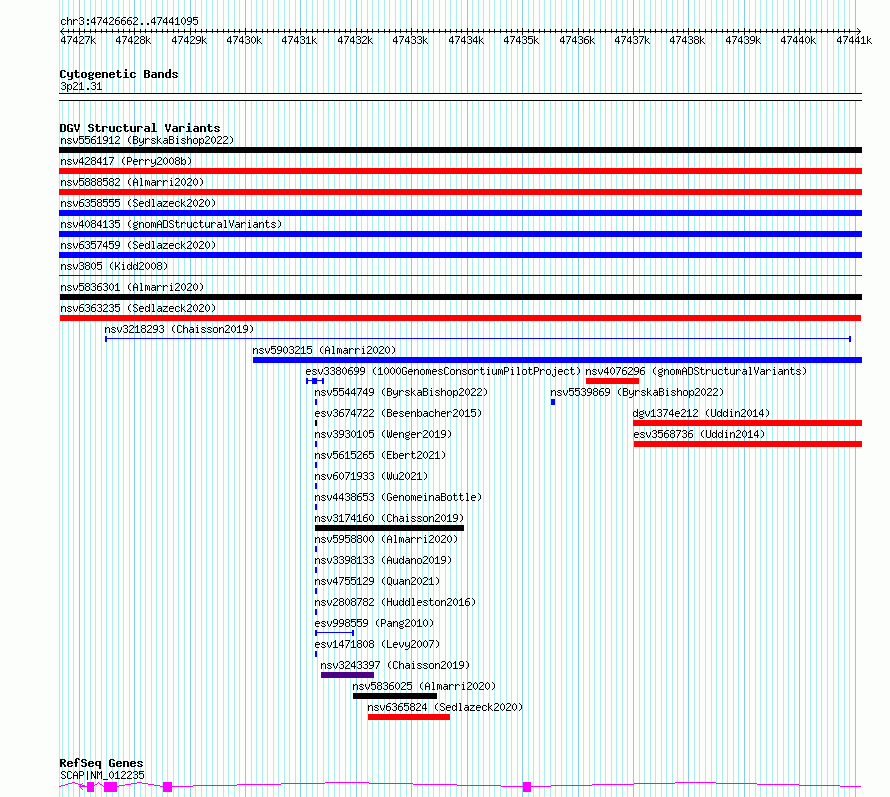The height and width of the screenshot is (797, 890).
Task: Select the esv998559 (Pang2010) thin blue span
Action: [x=334, y=633]
